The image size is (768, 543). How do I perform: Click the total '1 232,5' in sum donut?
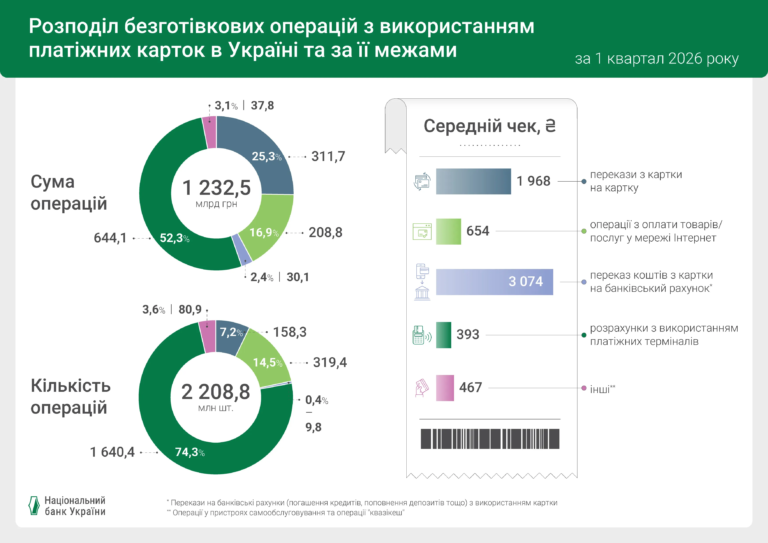(x=216, y=188)
